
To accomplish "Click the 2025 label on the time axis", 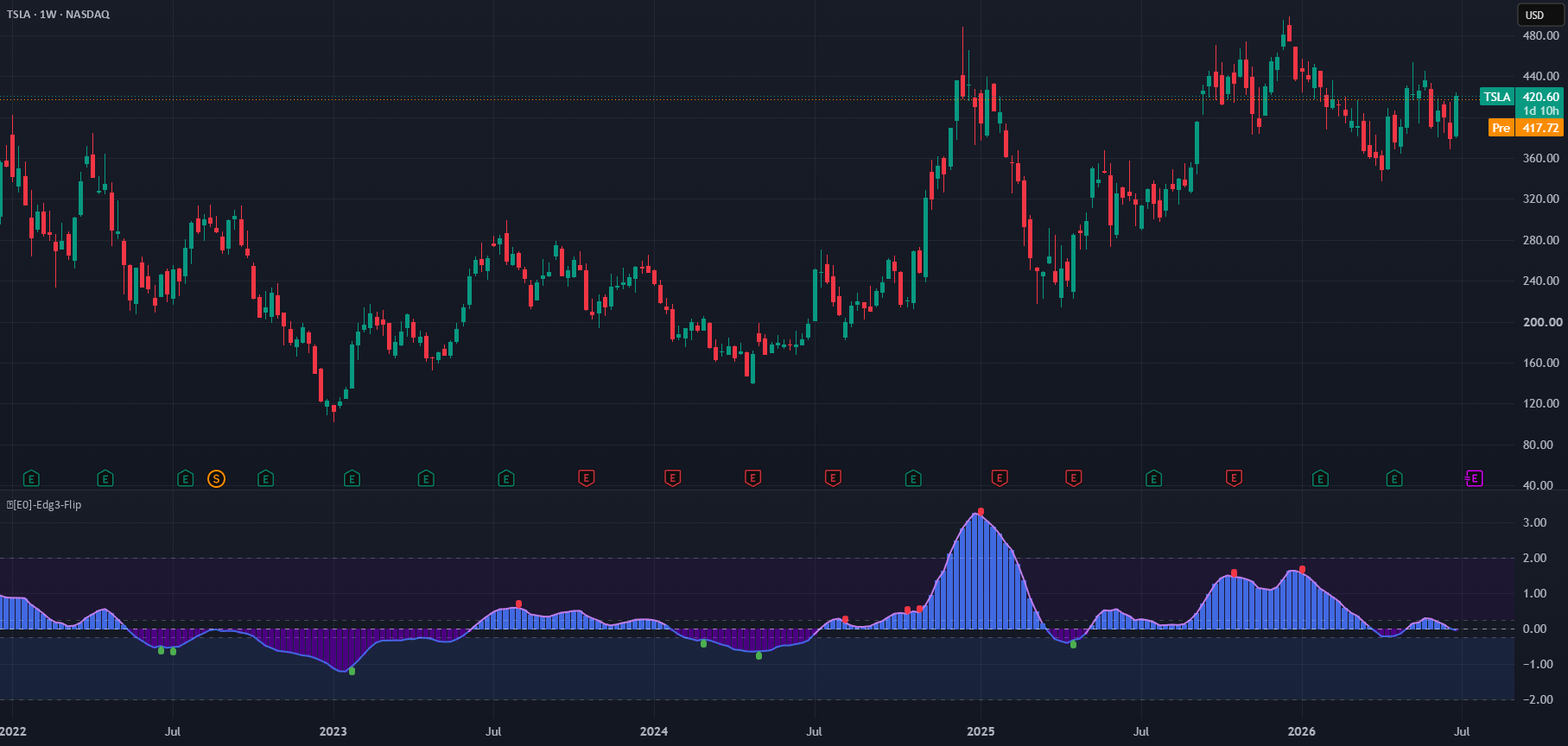I will (981, 731).
